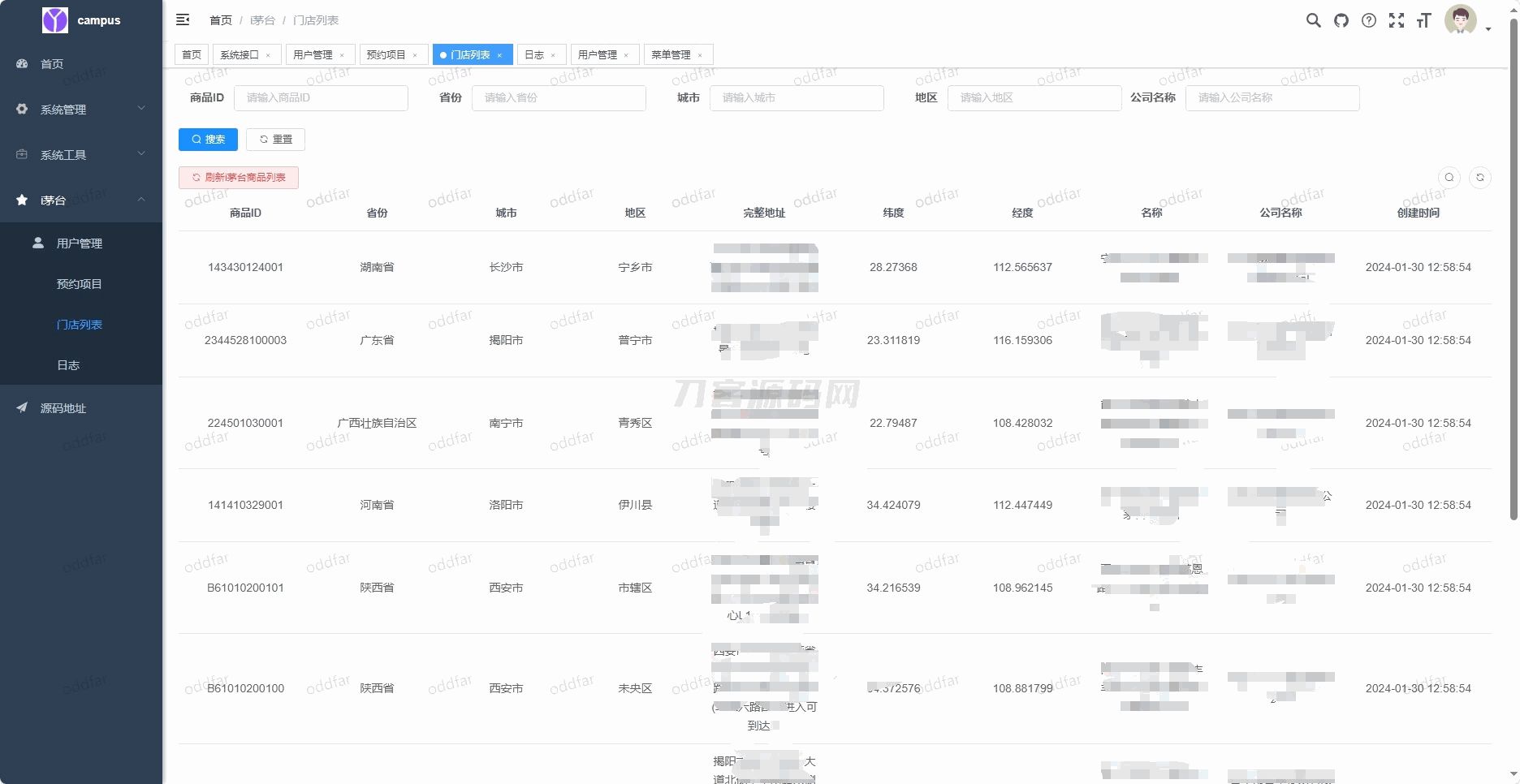
Task: Open the font size setting icon
Action: [x=1423, y=20]
